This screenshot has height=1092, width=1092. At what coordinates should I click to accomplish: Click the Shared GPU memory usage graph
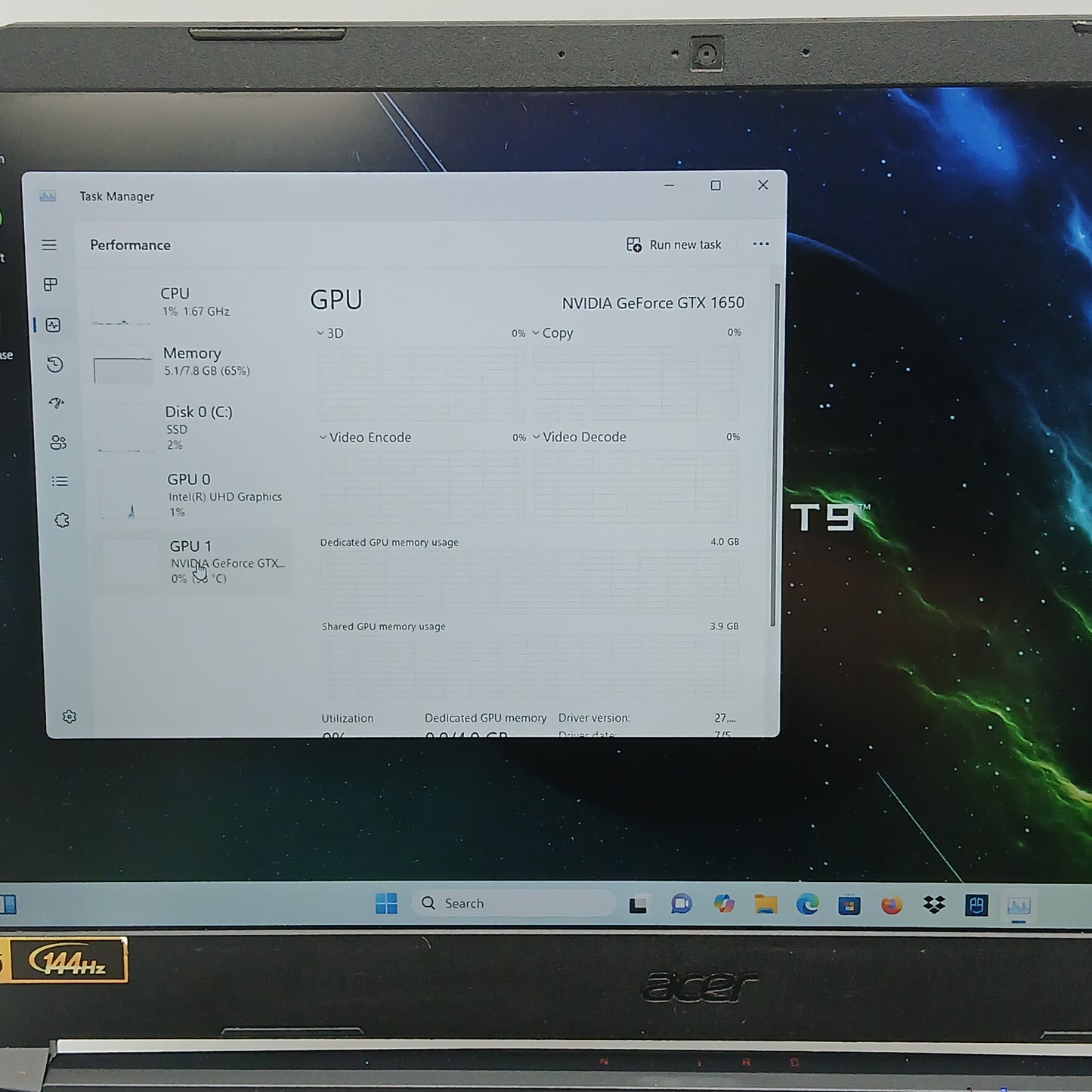pyautogui.click(x=531, y=666)
